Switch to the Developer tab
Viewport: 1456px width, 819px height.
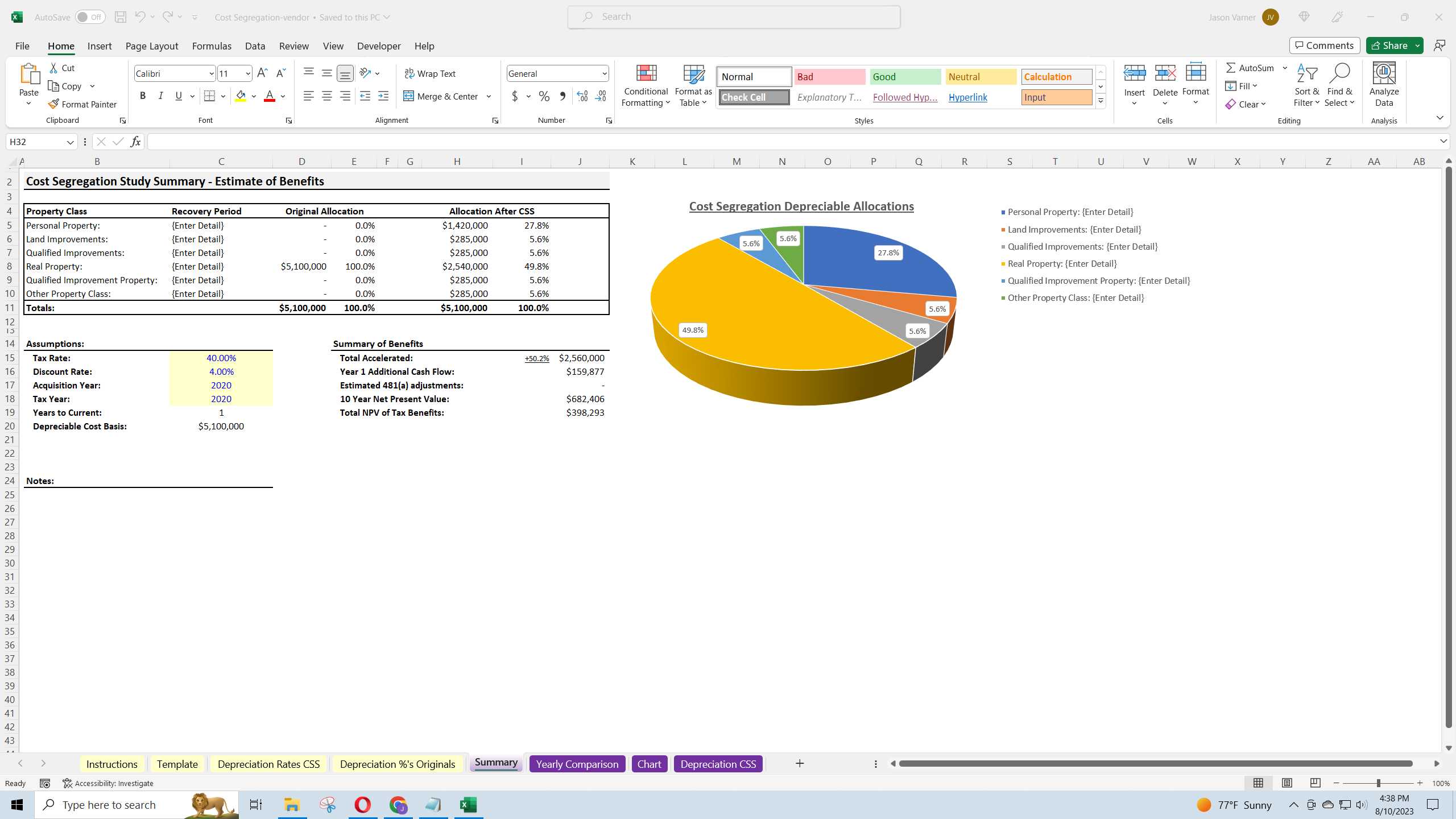point(379,46)
